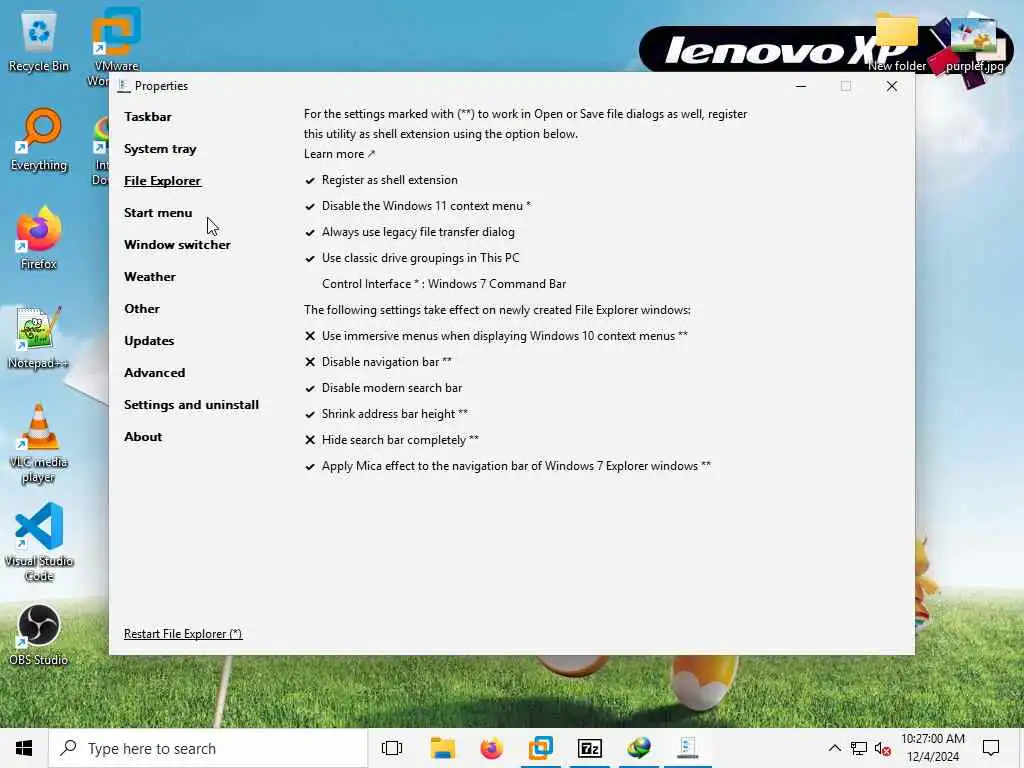Image resolution: width=1024 pixels, height=768 pixels.
Task: Switch to Firefox in the taskbar
Action: click(x=492, y=748)
